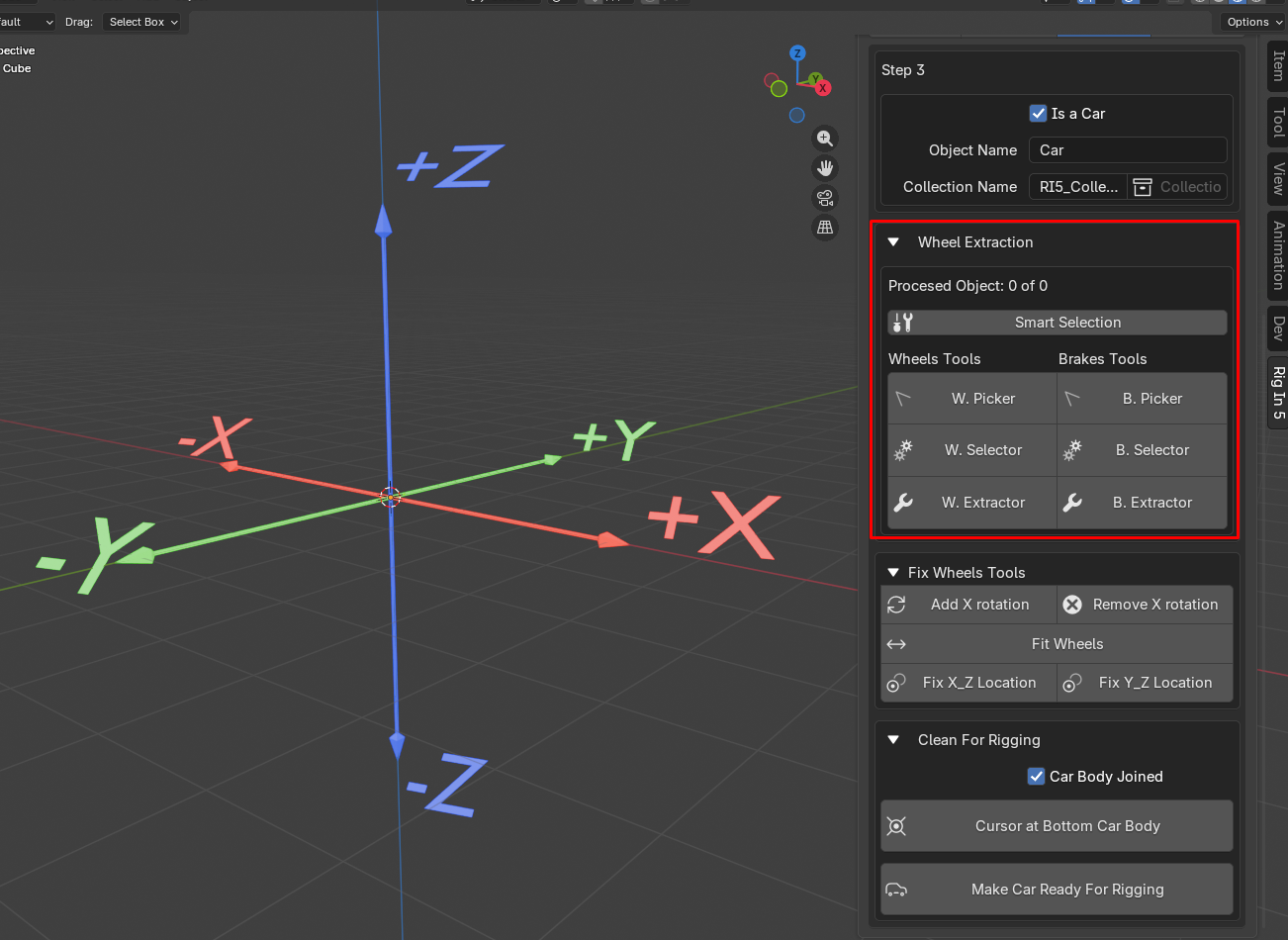
Task: Switch to the Dev sidebar tab
Action: (1278, 329)
